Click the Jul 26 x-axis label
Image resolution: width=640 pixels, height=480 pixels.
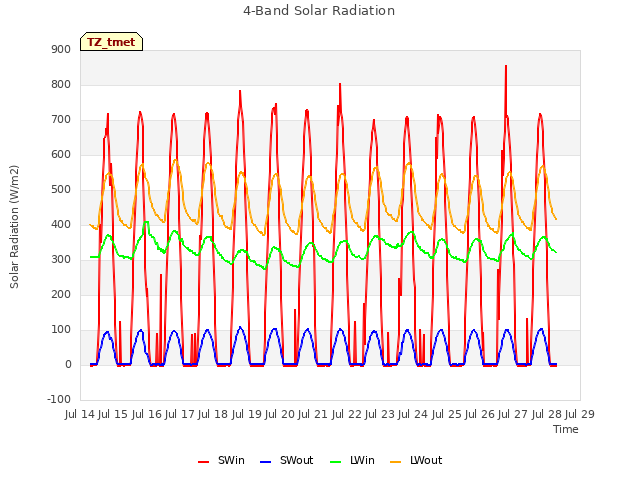[x=480, y=414]
